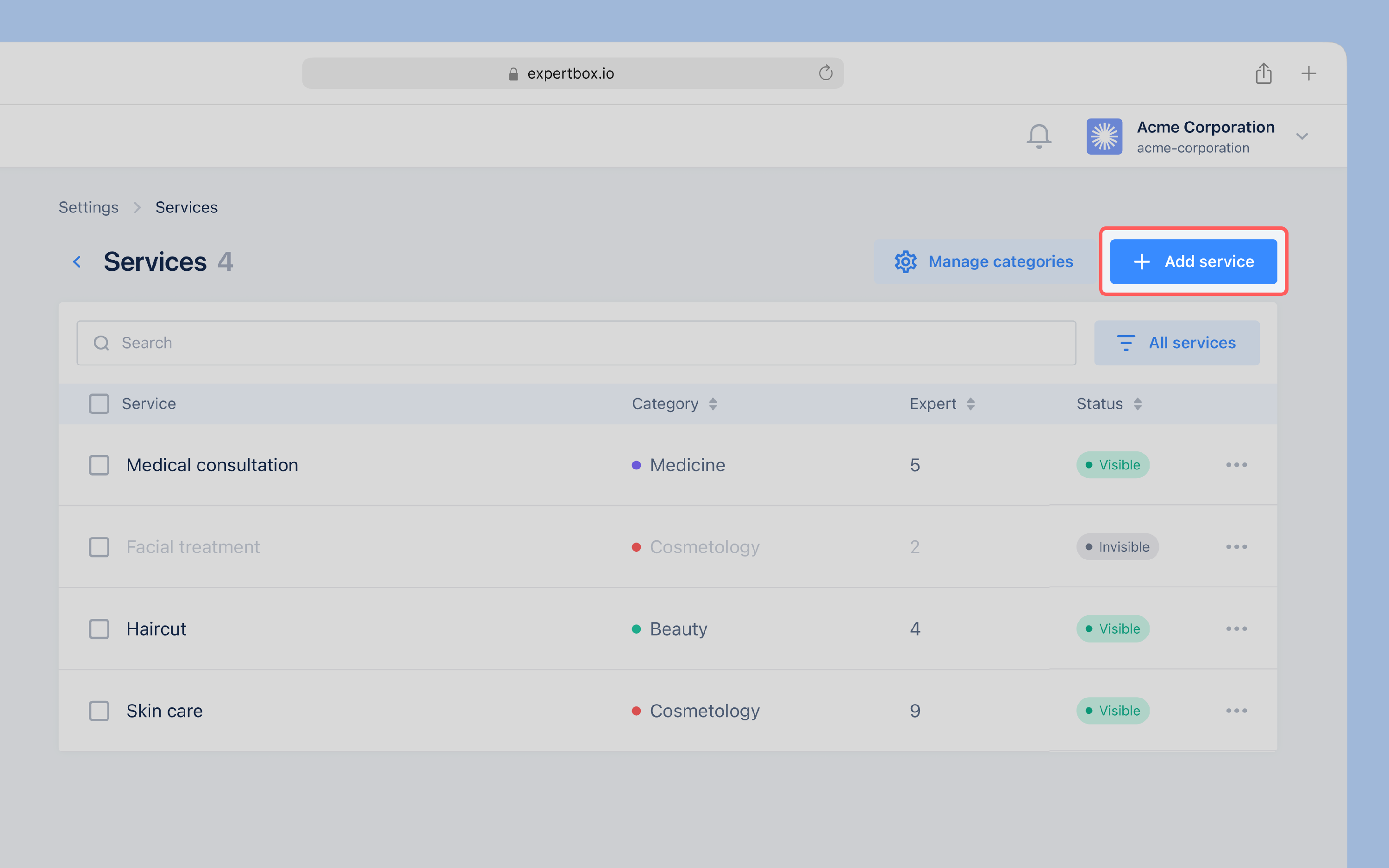This screenshot has height=868, width=1389.
Task: Open the three-dot menu for Medical consultation
Action: tap(1236, 465)
